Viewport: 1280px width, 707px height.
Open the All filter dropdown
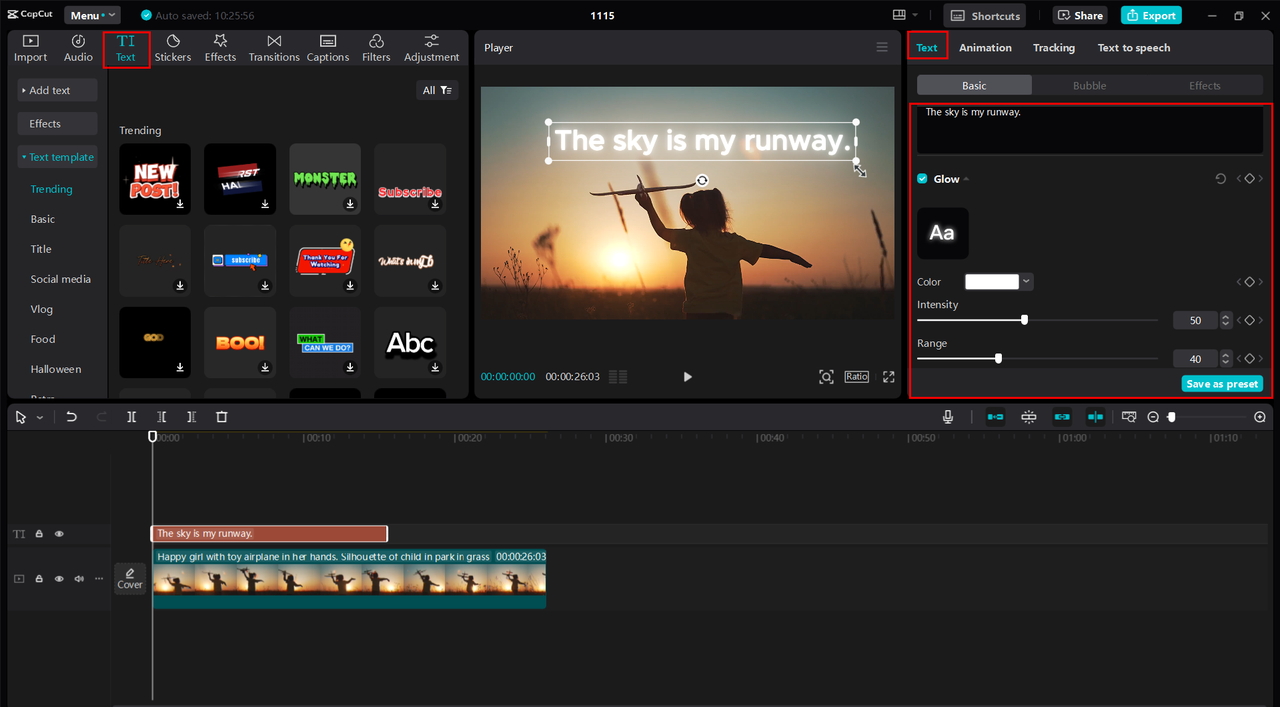437,90
